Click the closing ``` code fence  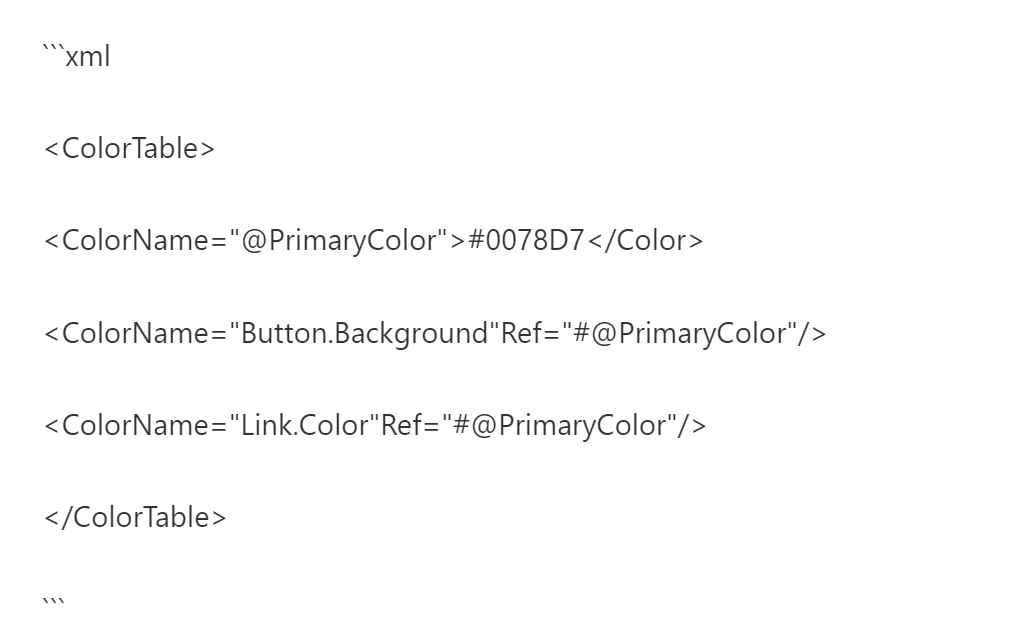(x=53, y=601)
